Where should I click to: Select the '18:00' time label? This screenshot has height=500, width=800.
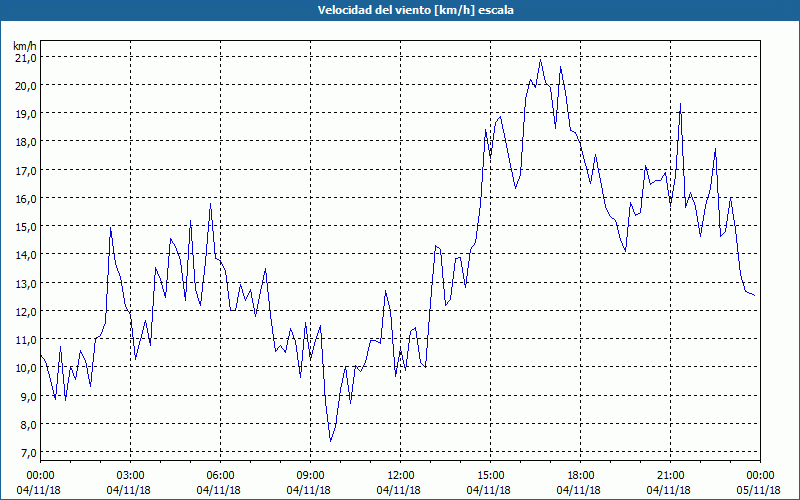[581, 476]
